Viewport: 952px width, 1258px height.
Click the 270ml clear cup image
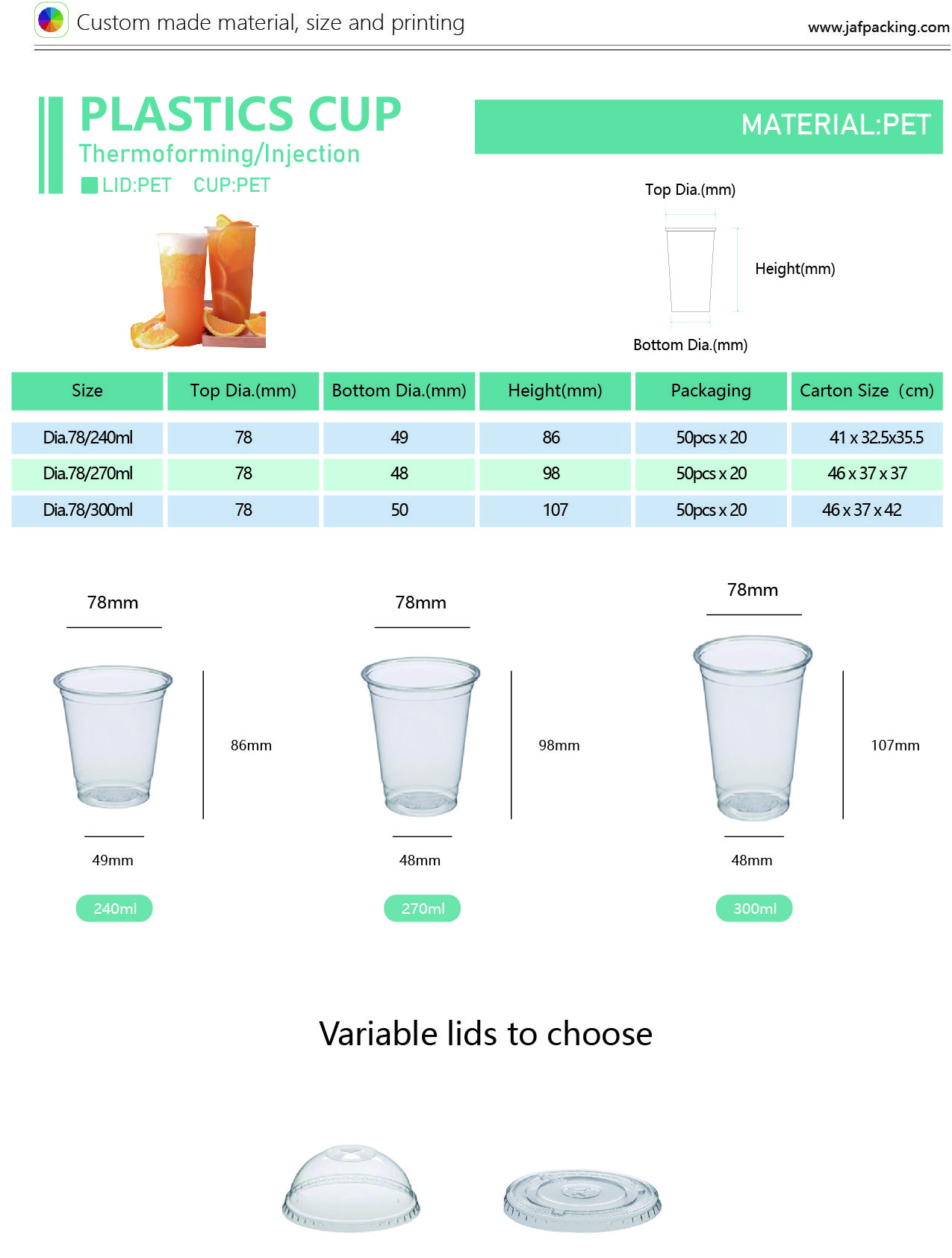click(420, 735)
